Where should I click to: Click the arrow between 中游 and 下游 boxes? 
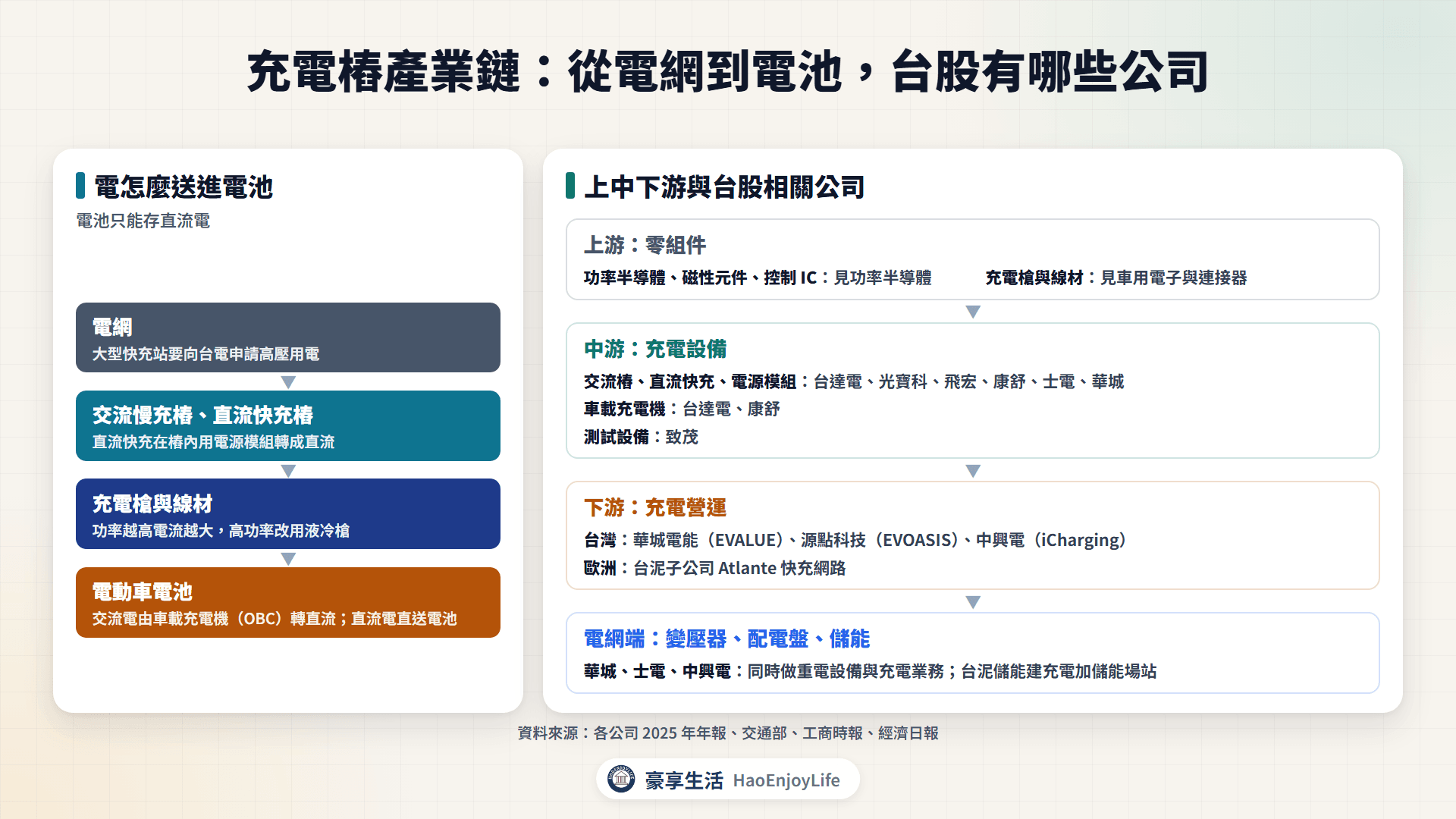[973, 470]
